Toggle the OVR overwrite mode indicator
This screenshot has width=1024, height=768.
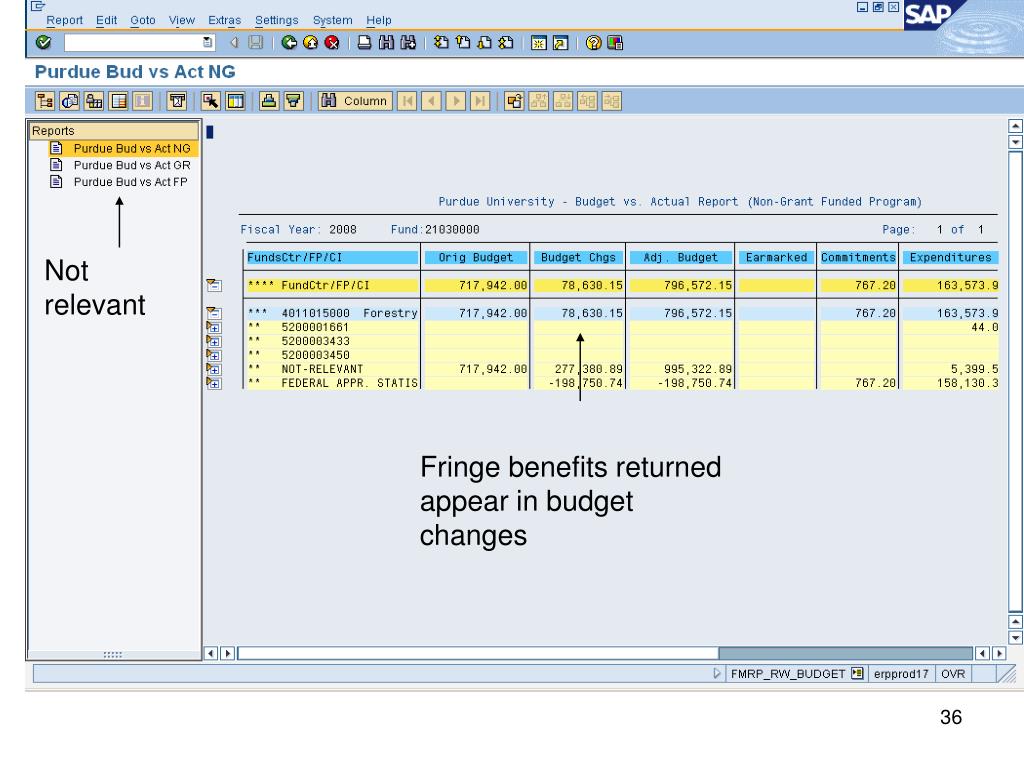point(953,673)
